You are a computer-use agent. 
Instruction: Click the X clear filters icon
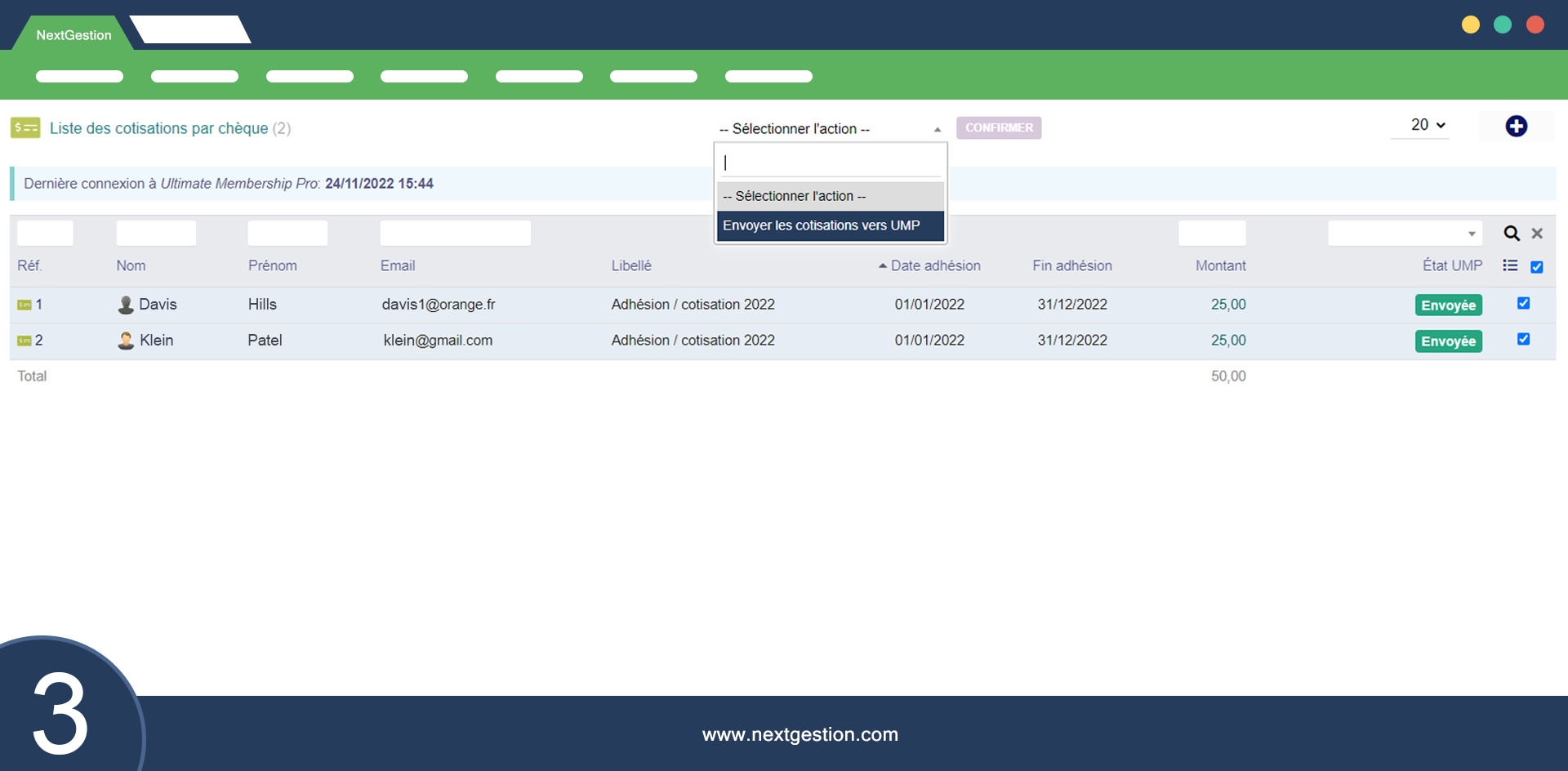coord(1537,234)
